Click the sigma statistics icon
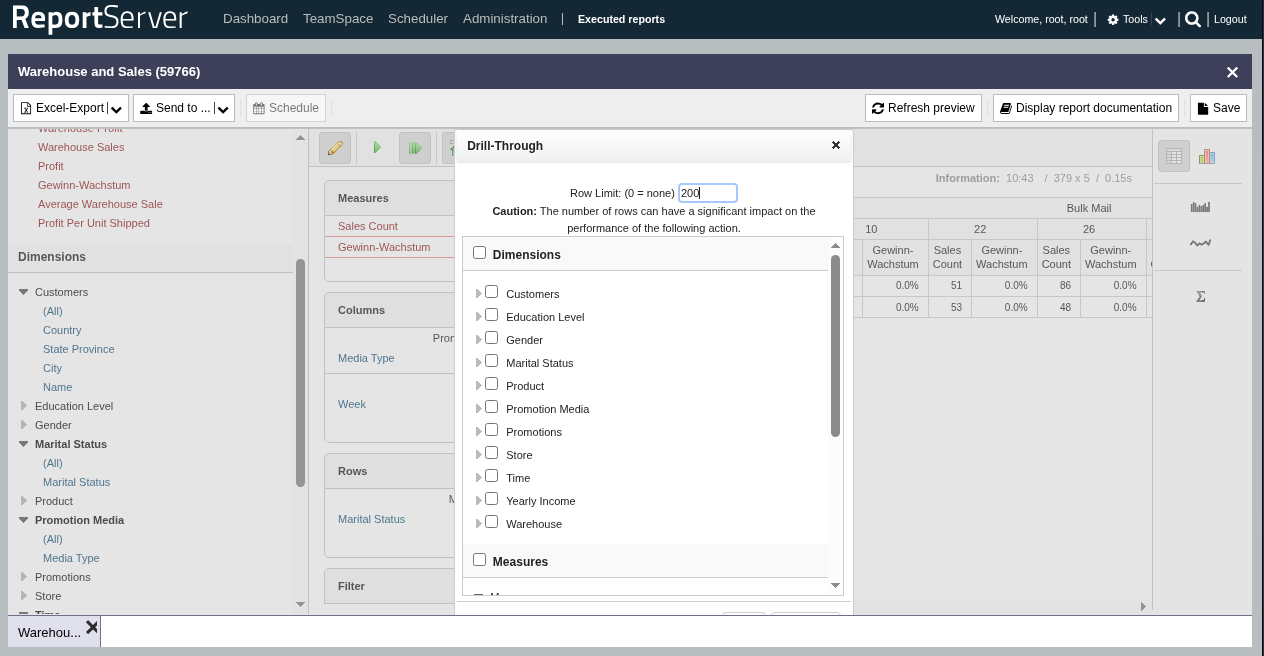Screen dimensions: 1264x656 click(x=1200, y=297)
